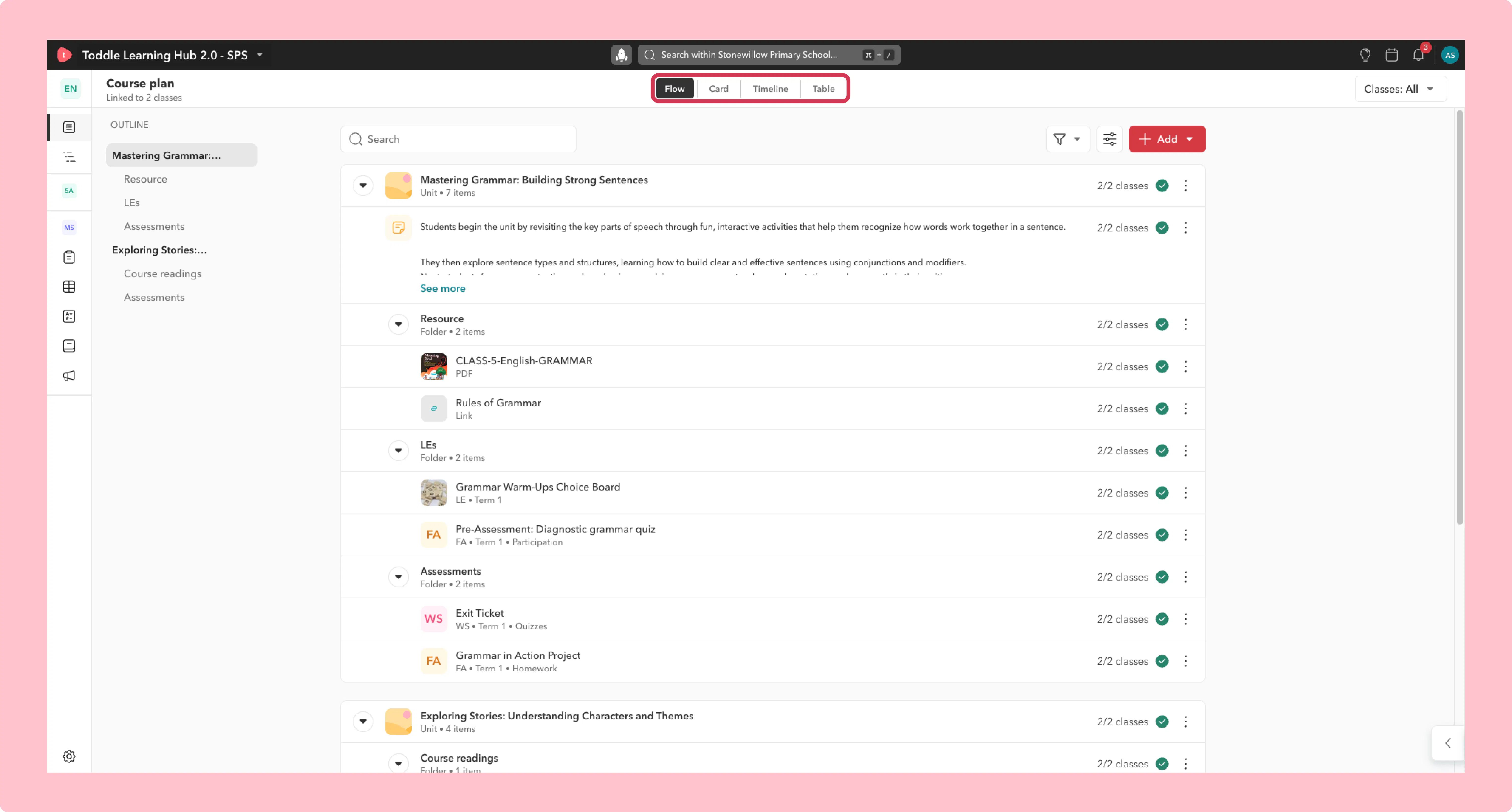
Task: Open the display settings sliders icon
Action: [1109, 139]
